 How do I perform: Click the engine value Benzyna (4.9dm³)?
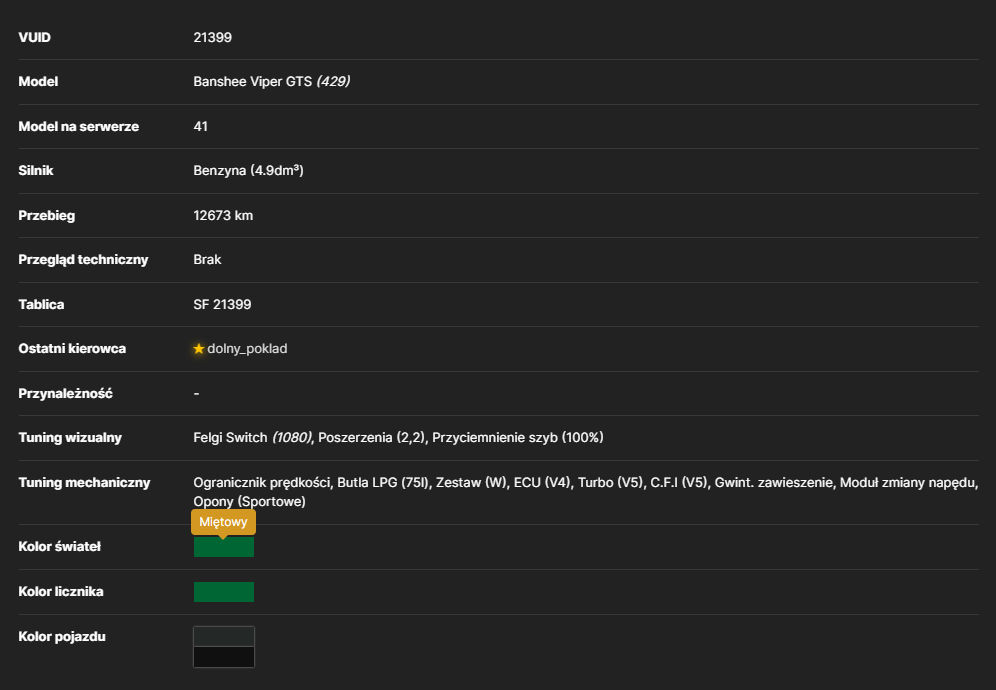pos(248,170)
